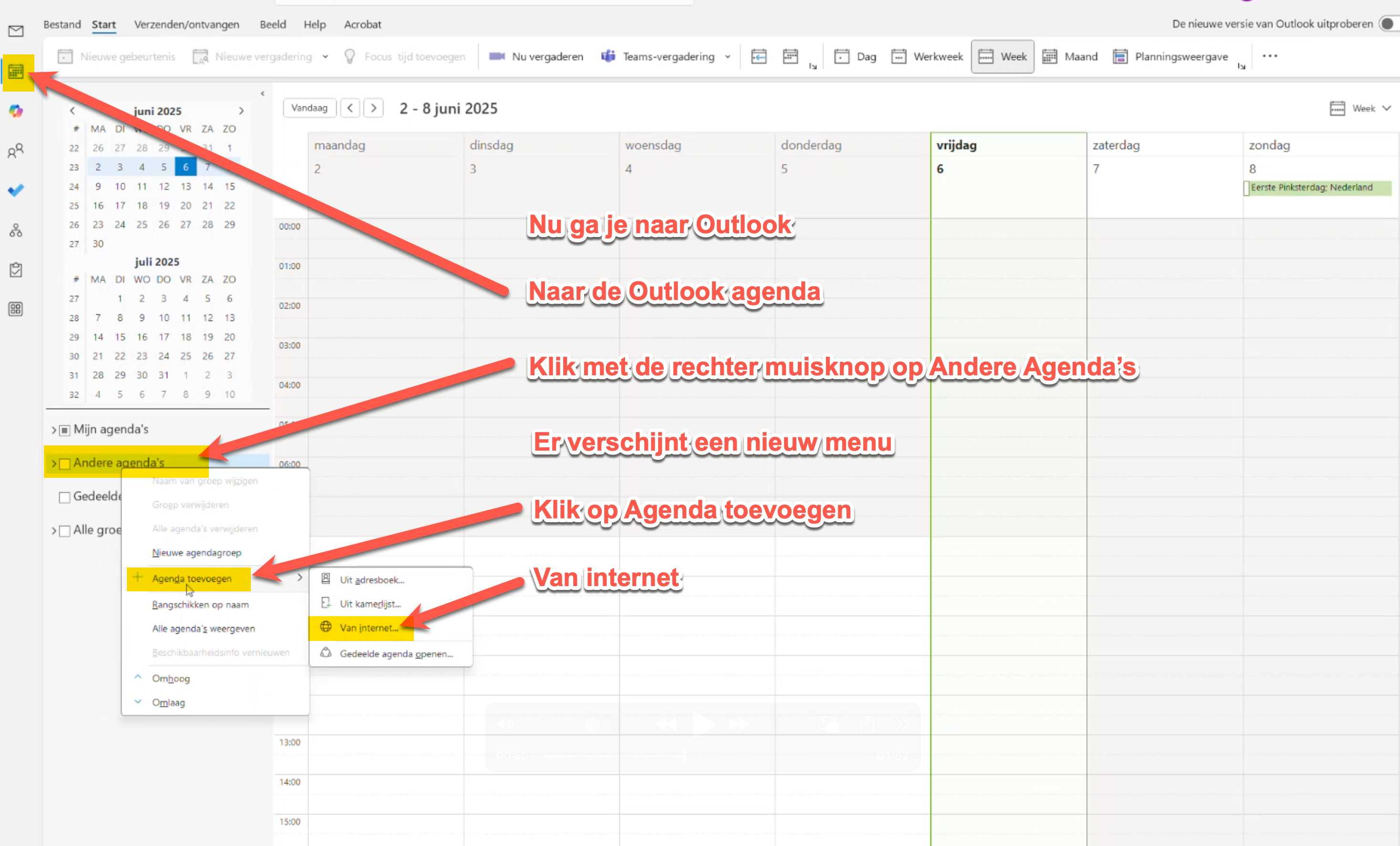Move group down with Omlaag
The height and width of the screenshot is (846, 1400).
point(216,702)
